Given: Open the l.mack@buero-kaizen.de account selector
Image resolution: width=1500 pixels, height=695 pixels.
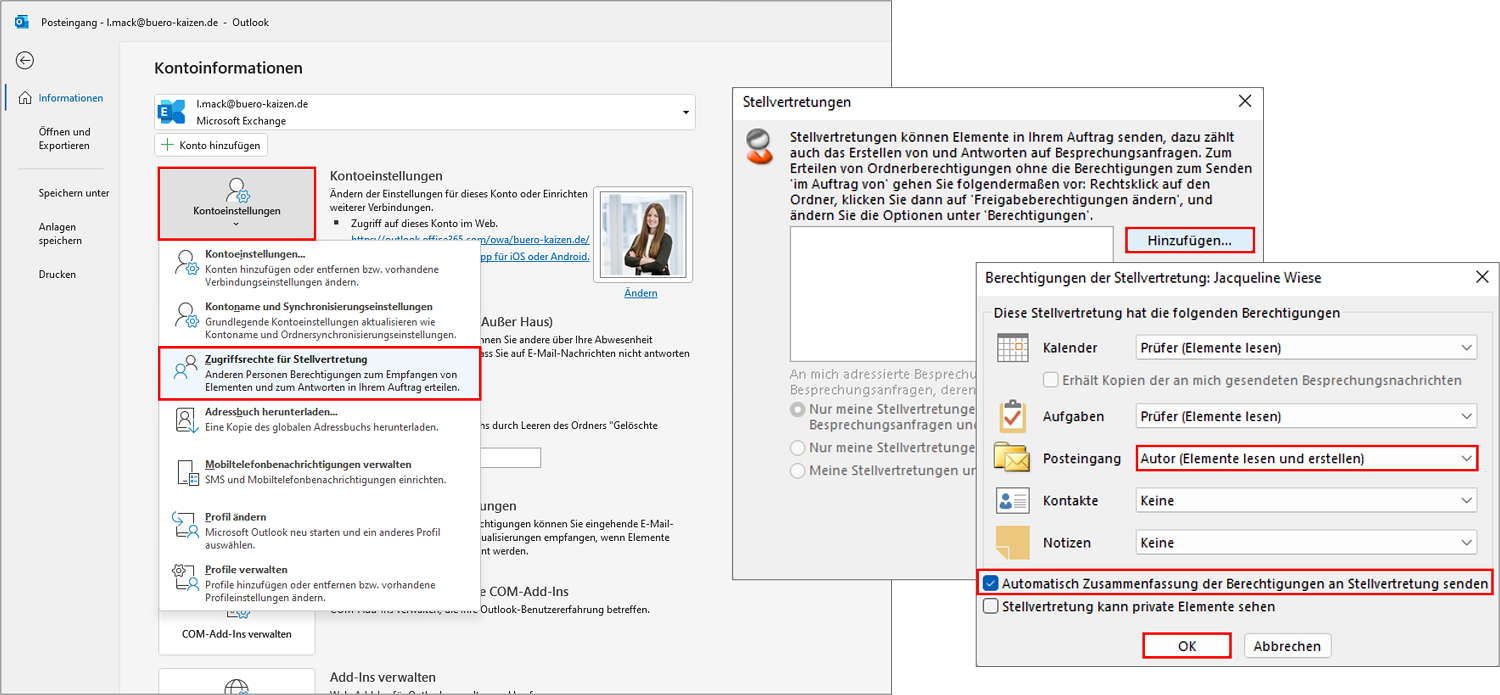Looking at the screenshot, I should coord(424,112).
